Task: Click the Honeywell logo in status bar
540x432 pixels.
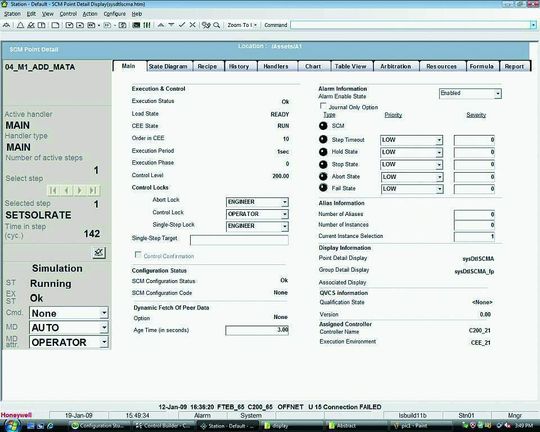Action: click(16, 415)
